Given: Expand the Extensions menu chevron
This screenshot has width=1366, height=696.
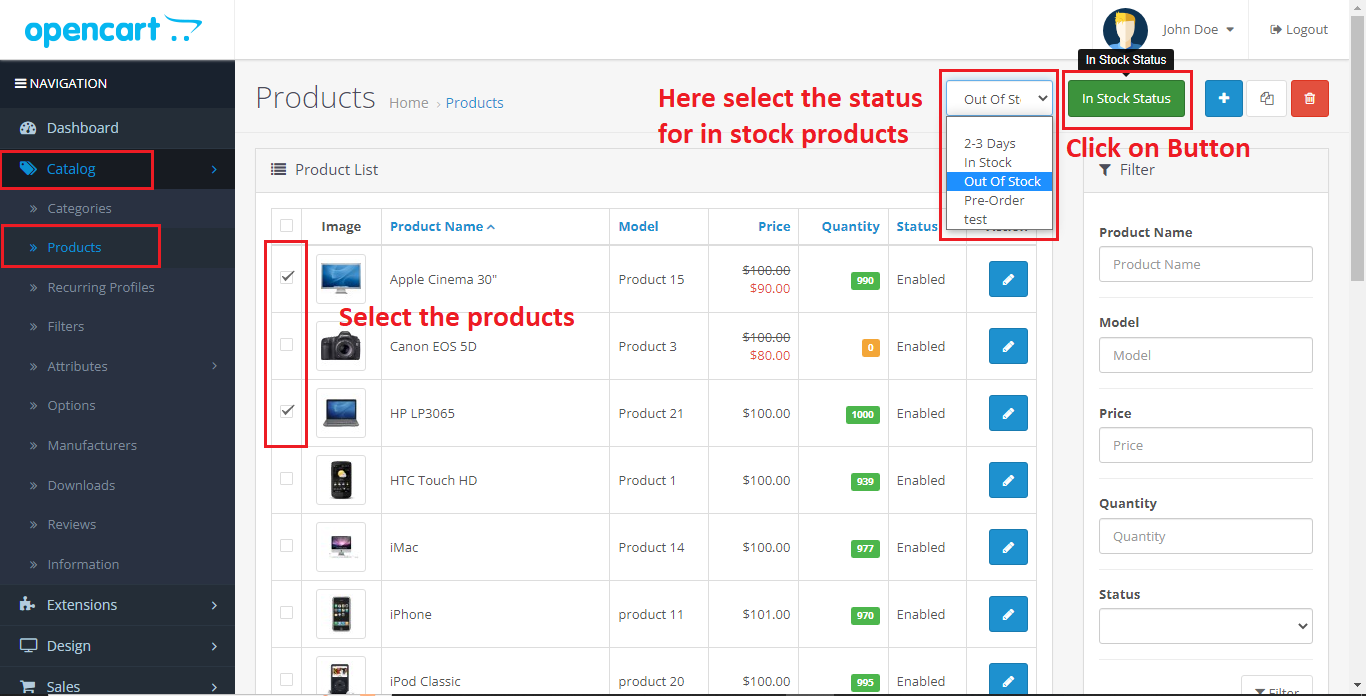Looking at the screenshot, I should [214, 605].
